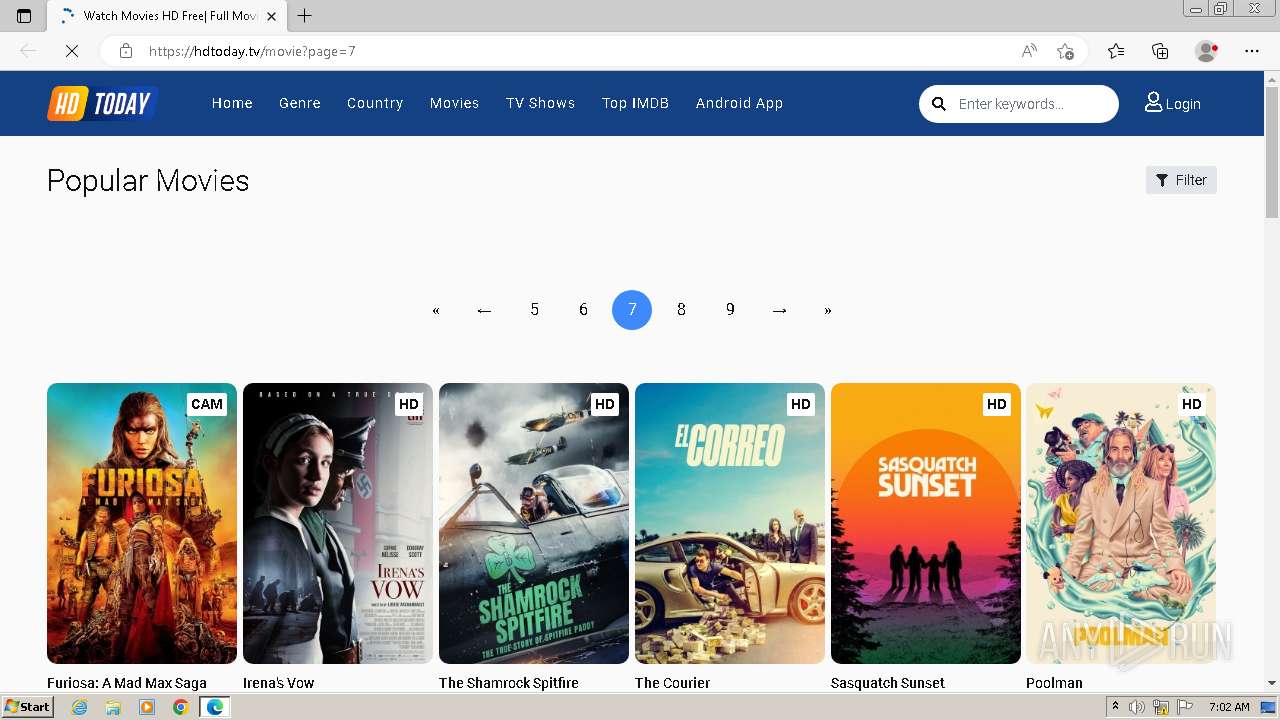The height and width of the screenshot is (720, 1280).
Task: Click The Courier title link
Action: click(673, 683)
